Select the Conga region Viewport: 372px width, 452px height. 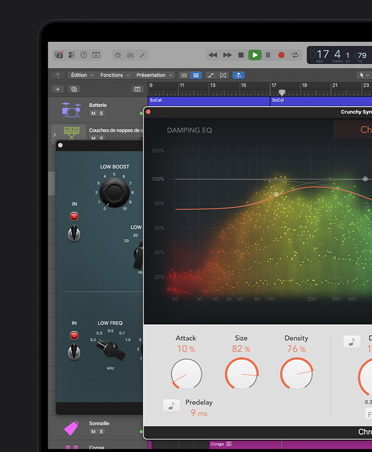click(291, 444)
